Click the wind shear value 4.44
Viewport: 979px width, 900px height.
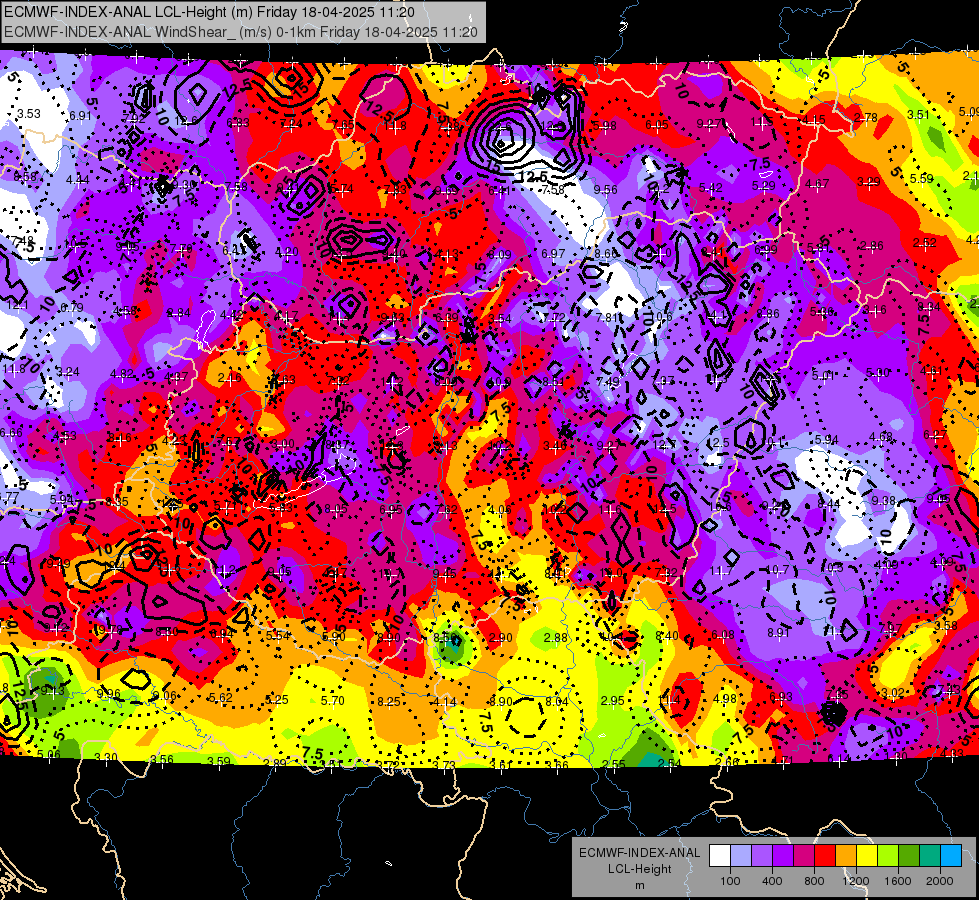[77, 180]
